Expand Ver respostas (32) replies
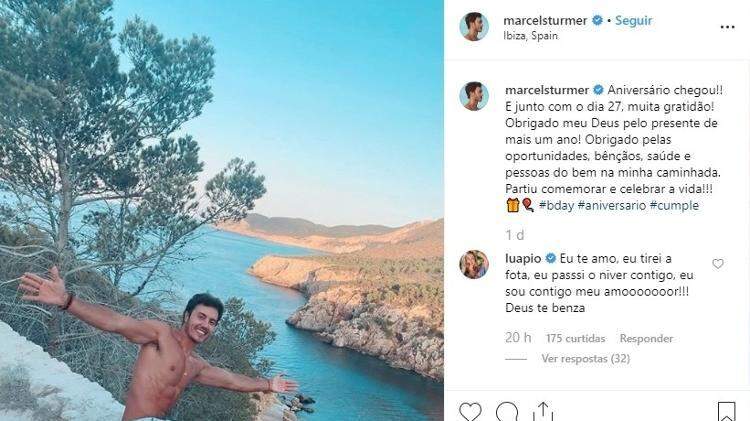Image resolution: width=750 pixels, height=421 pixels. coord(585,358)
